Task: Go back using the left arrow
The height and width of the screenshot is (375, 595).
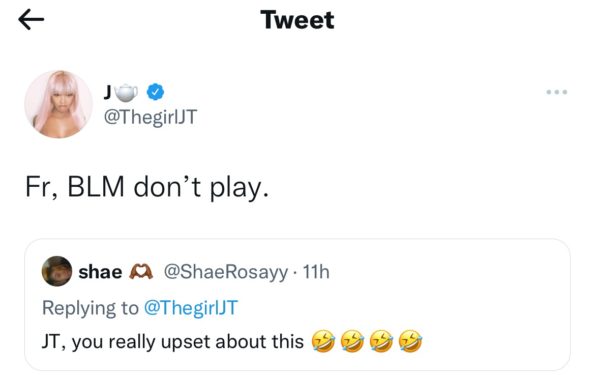Action: pyautogui.click(x=31, y=19)
